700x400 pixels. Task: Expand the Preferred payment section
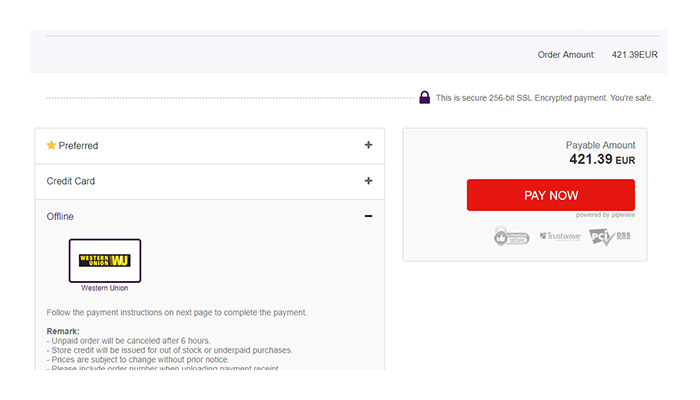pos(209,146)
